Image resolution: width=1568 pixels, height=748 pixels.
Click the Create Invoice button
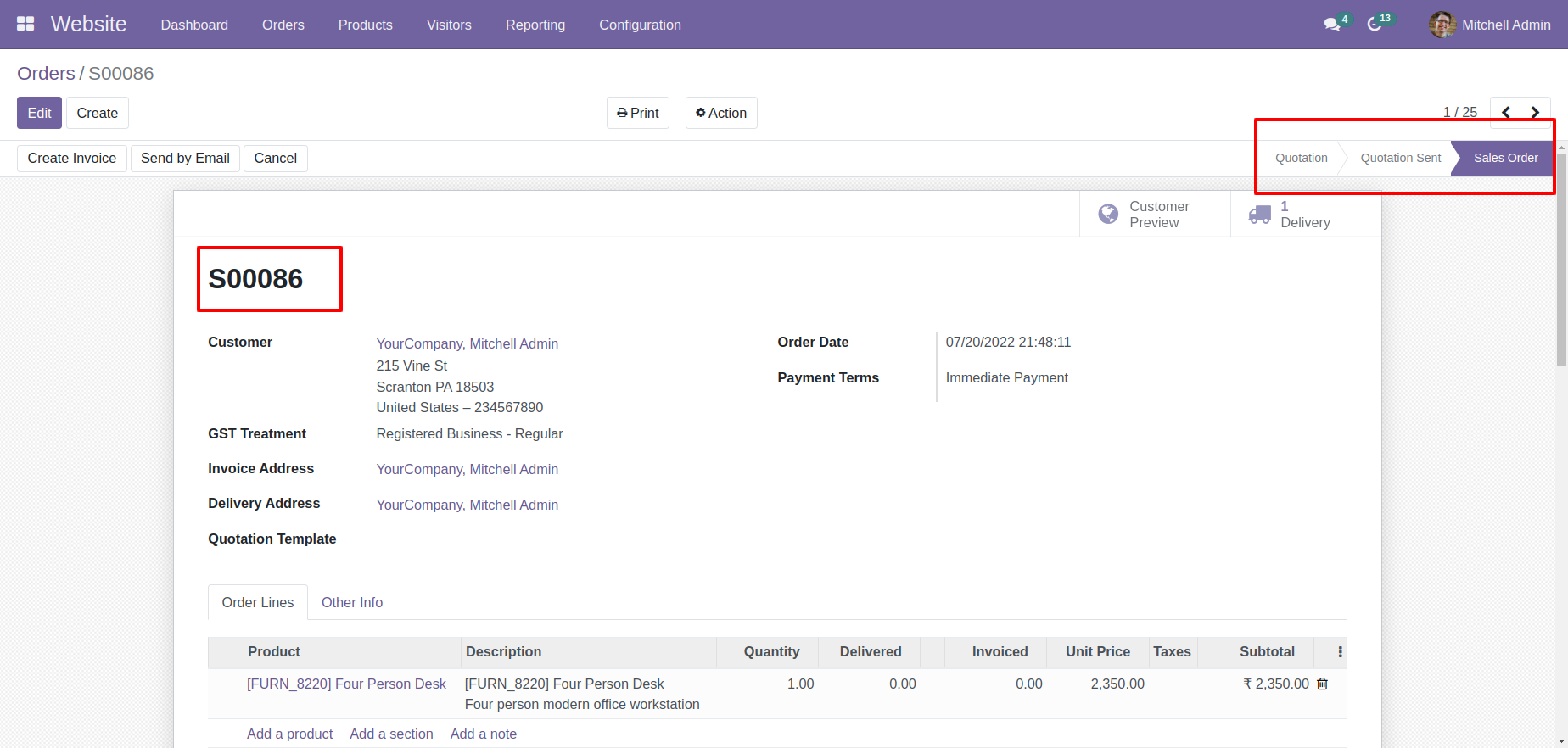point(72,159)
